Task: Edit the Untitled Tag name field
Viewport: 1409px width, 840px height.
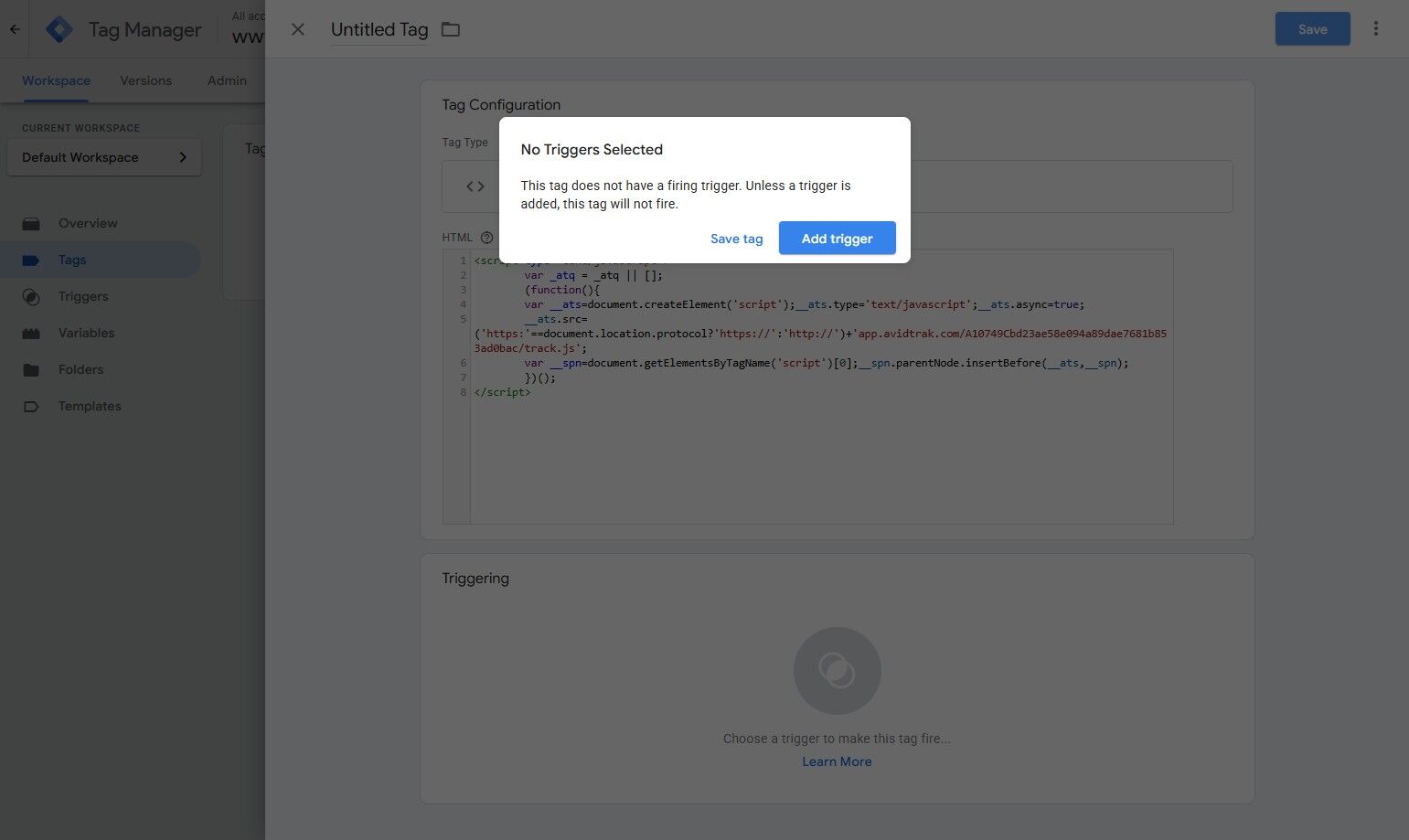Action: (x=379, y=29)
